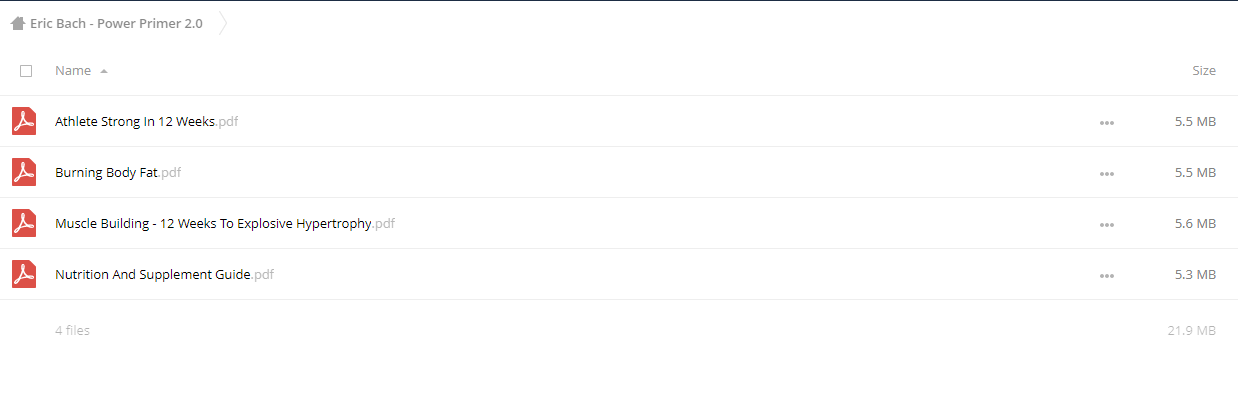Viewport: 1238px width, 404px height.
Task: Click PDF icon for Muscle Building file
Action: pos(24,223)
